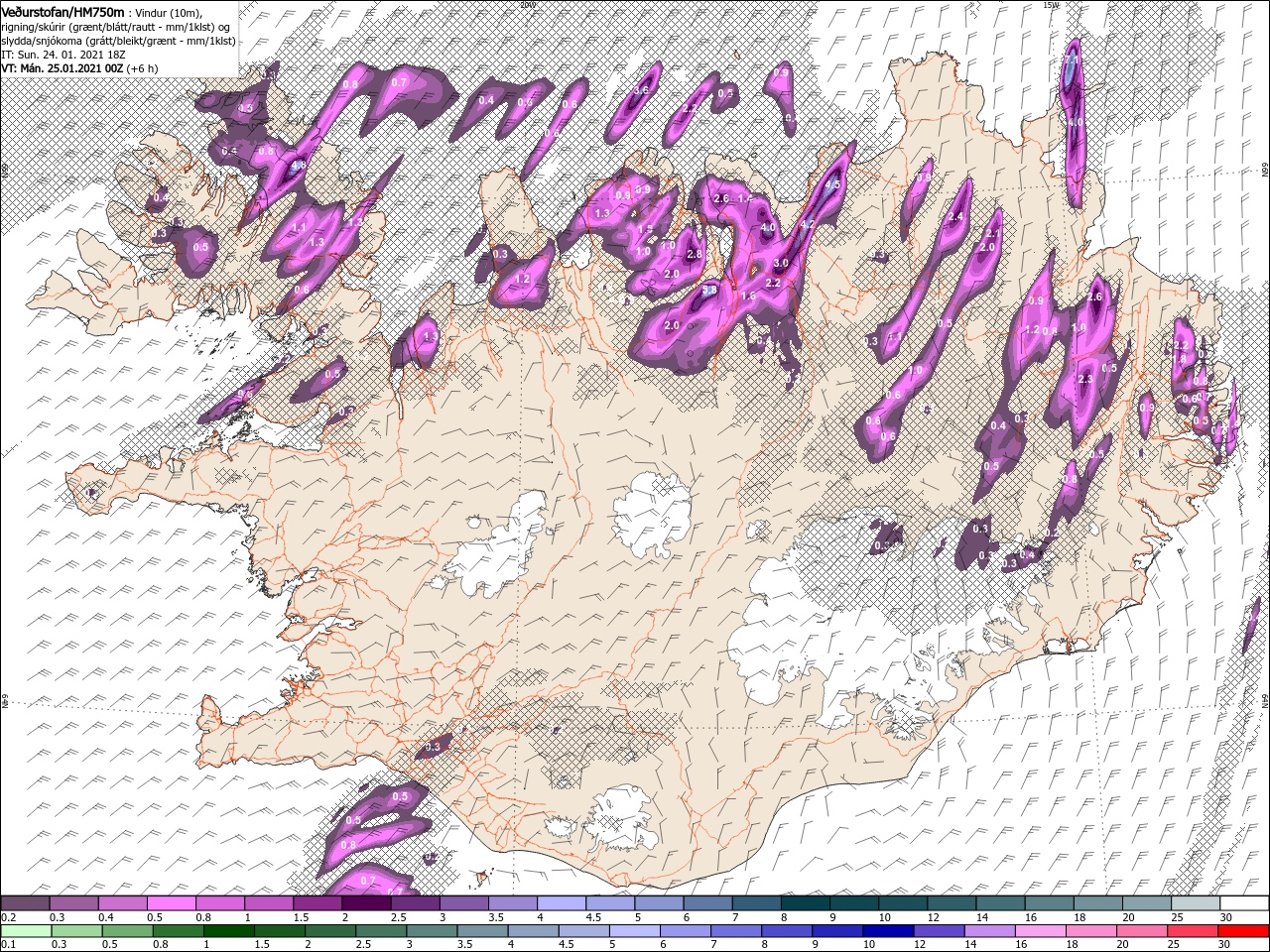Click the 'VT: Mán. 25.01.2021 00Z' valid time

[61, 68]
